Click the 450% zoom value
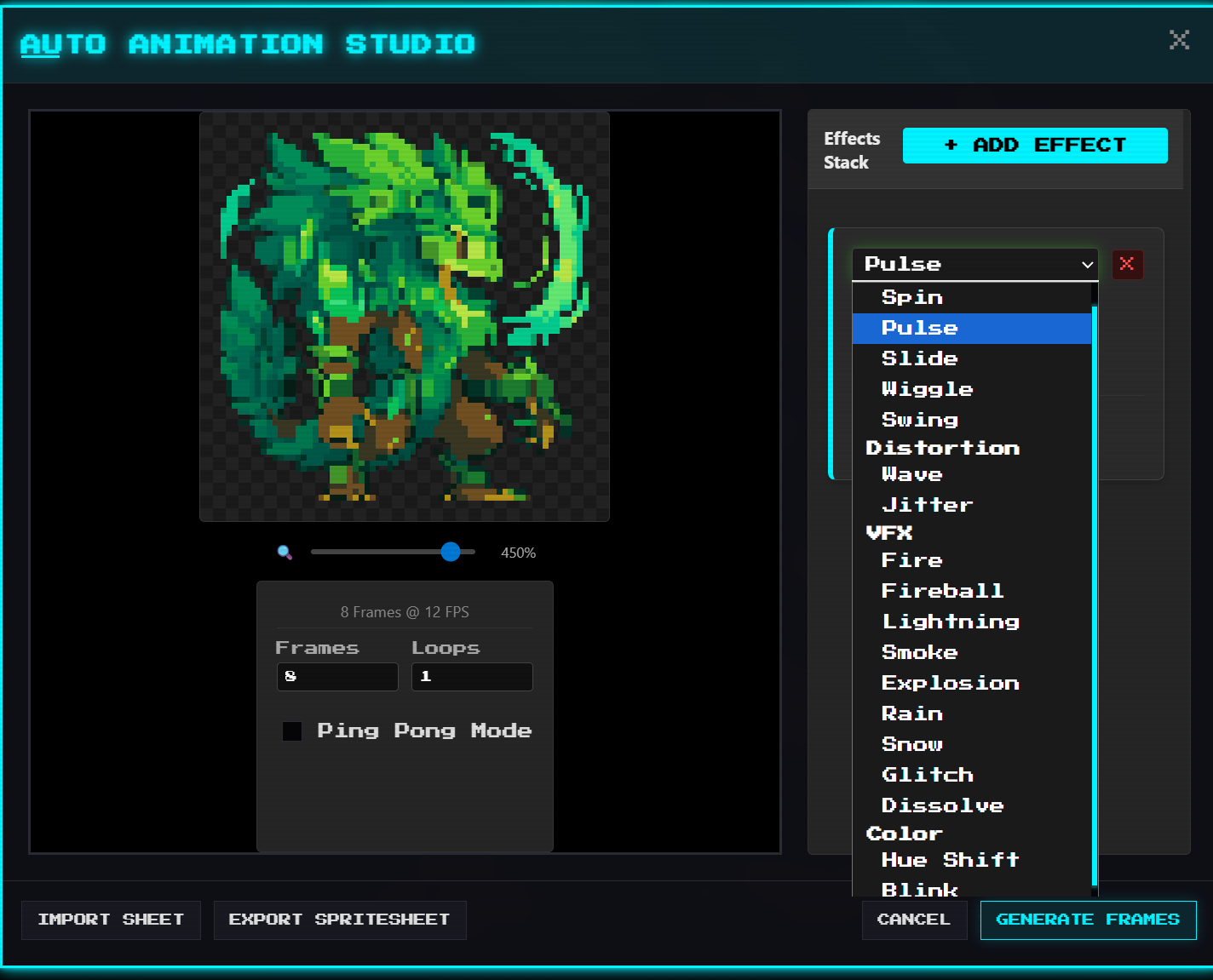 (518, 553)
